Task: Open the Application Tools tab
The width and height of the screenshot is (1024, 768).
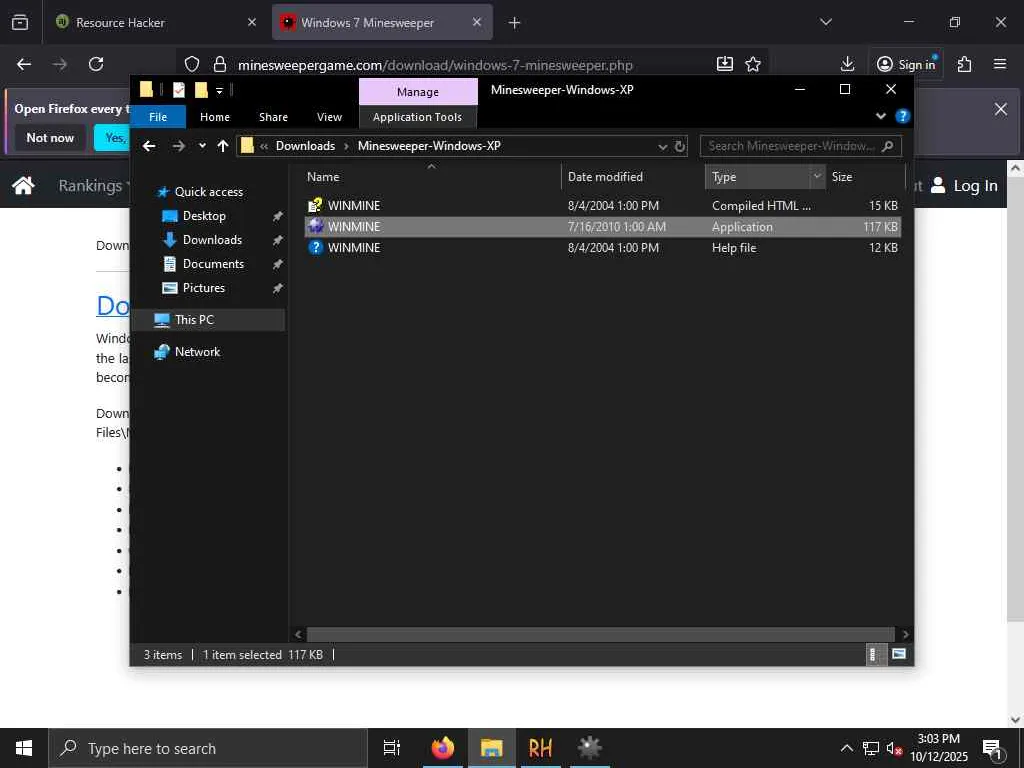Action: [417, 117]
